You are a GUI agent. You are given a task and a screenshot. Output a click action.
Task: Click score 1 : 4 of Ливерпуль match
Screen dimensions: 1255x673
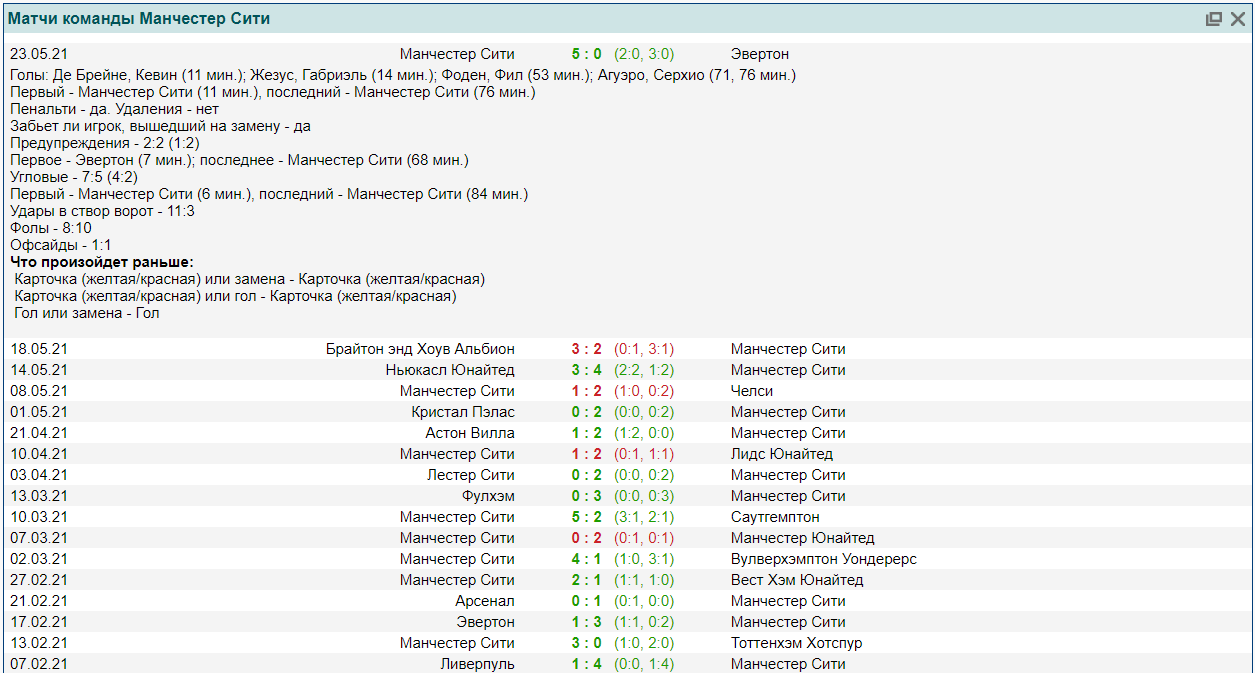[587, 664]
